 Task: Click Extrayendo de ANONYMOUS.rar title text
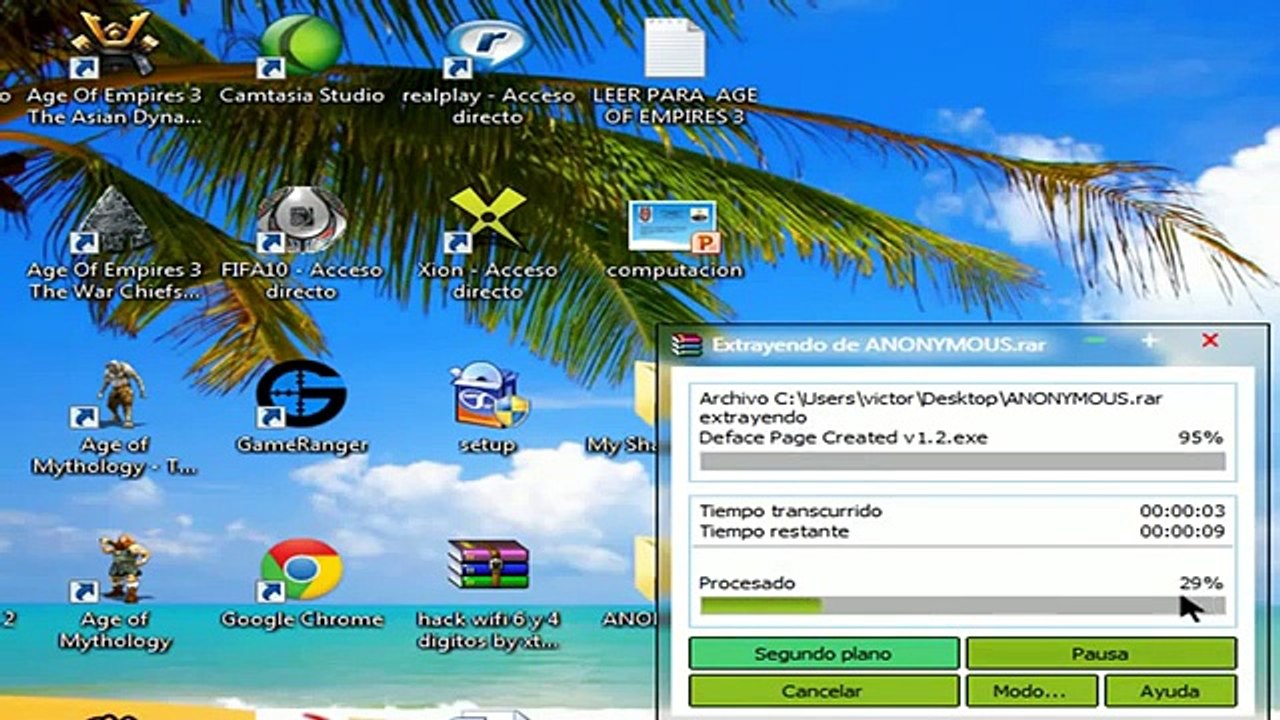[x=879, y=345]
